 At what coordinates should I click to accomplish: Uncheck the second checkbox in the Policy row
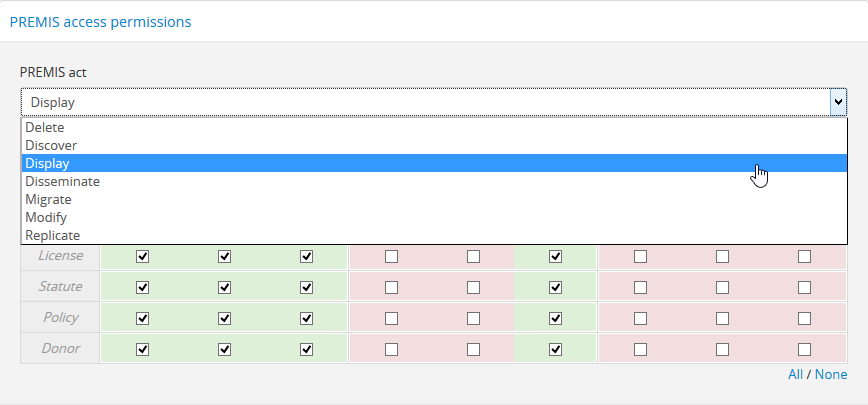(224, 319)
